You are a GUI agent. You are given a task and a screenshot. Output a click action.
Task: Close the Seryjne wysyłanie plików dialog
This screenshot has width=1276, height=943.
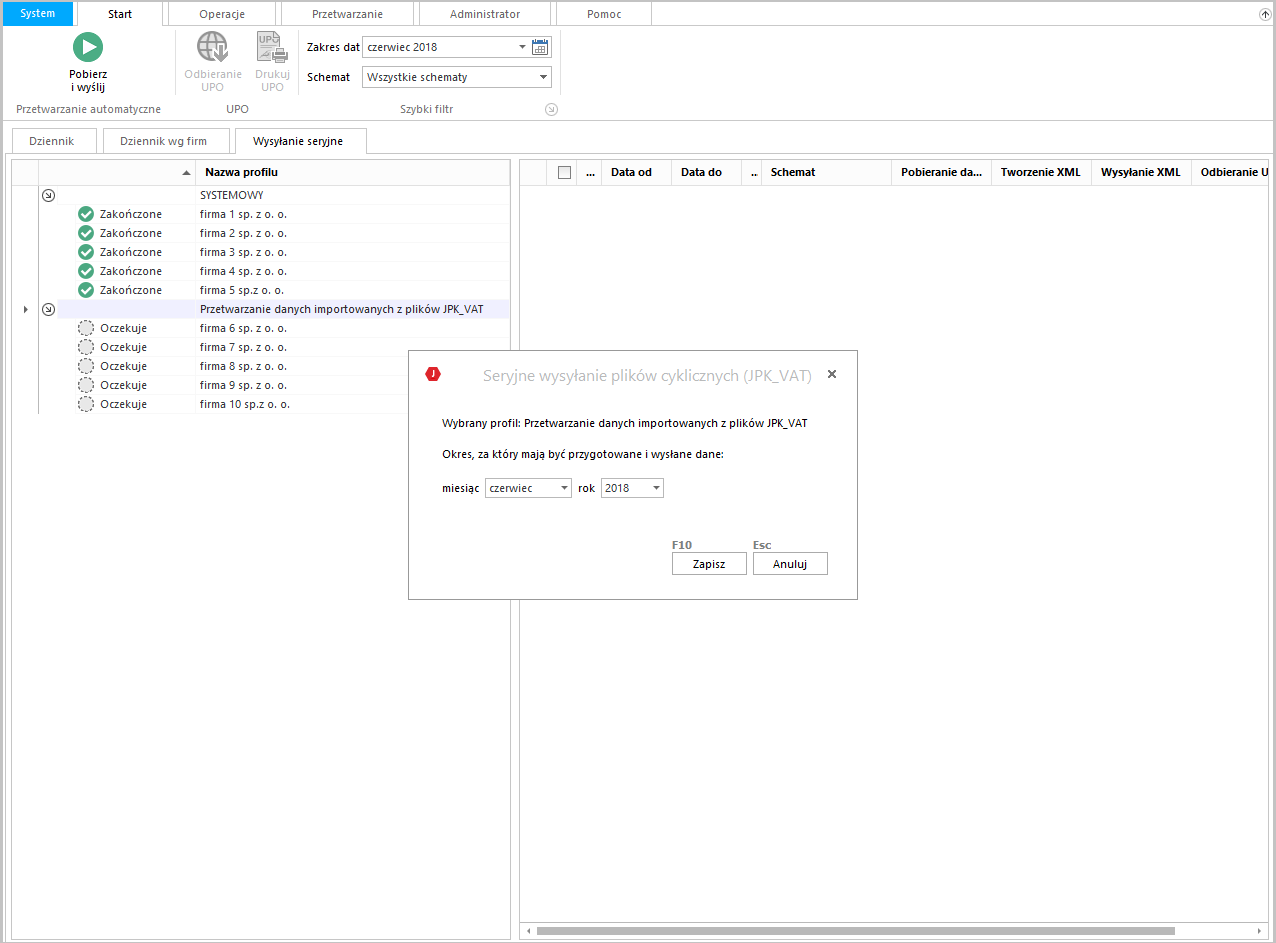click(832, 374)
